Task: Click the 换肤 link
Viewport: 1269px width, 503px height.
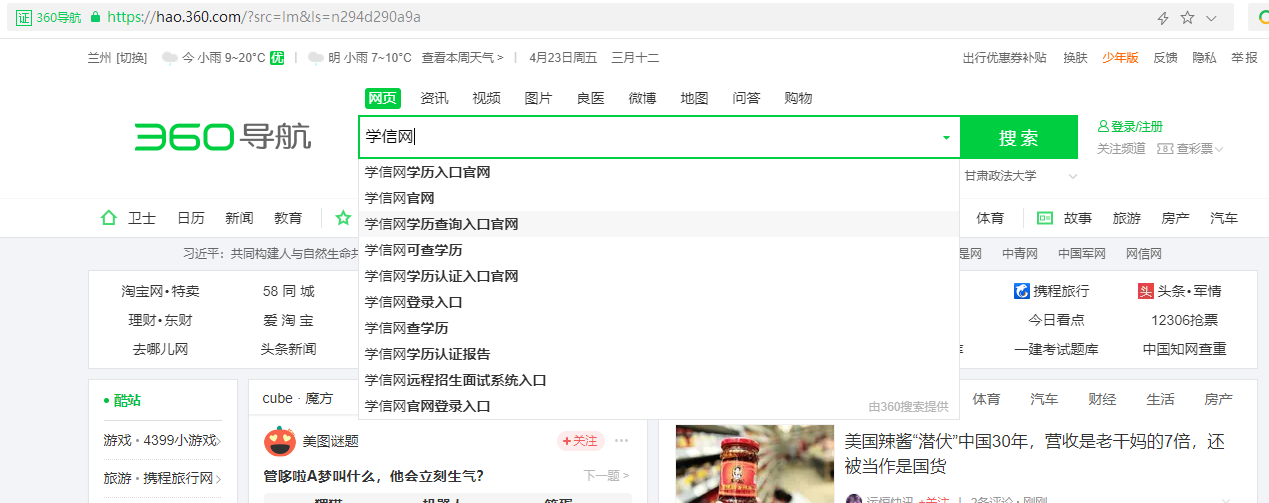Action: [1075, 58]
